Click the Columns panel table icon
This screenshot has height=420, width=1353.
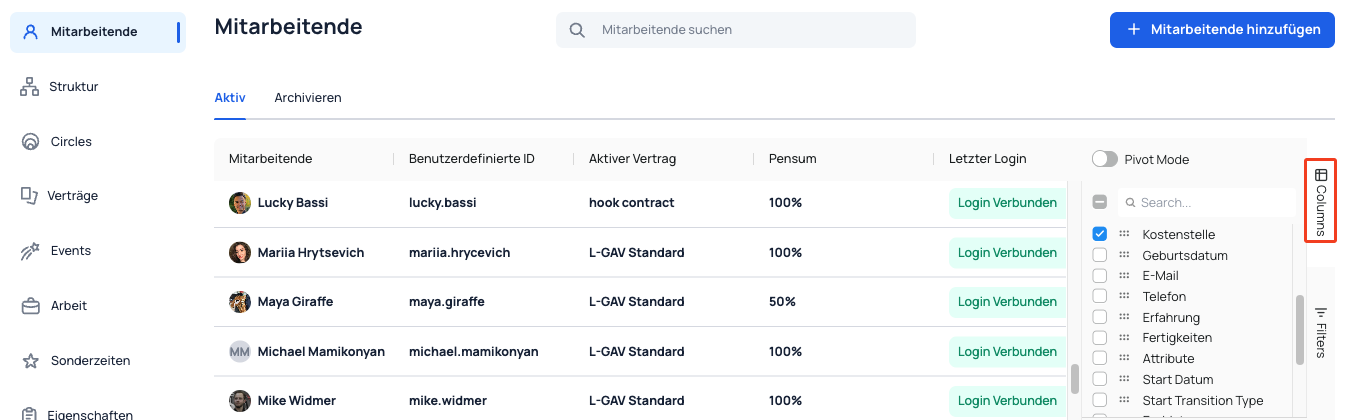(1321, 174)
